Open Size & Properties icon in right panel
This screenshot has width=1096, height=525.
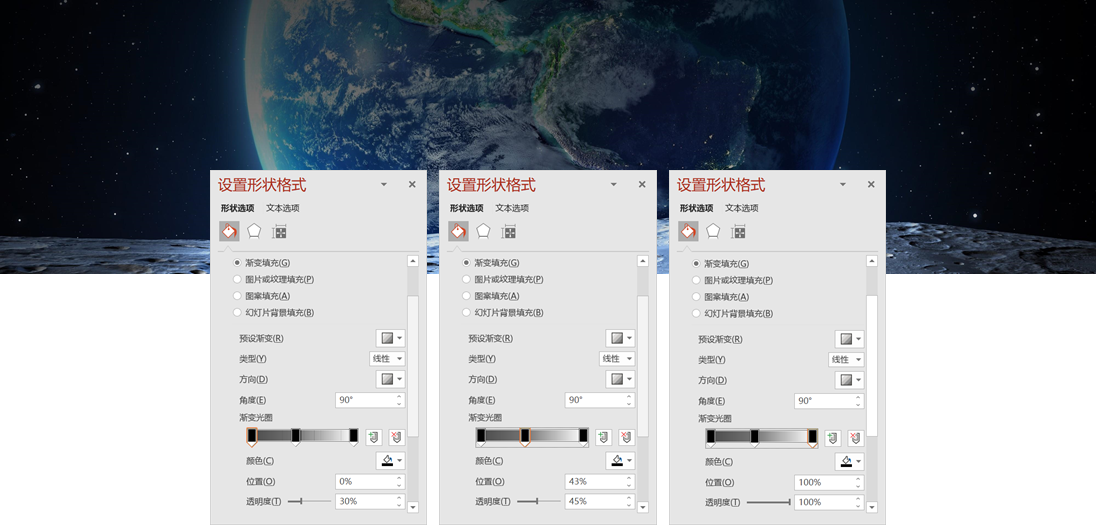coord(738,231)
